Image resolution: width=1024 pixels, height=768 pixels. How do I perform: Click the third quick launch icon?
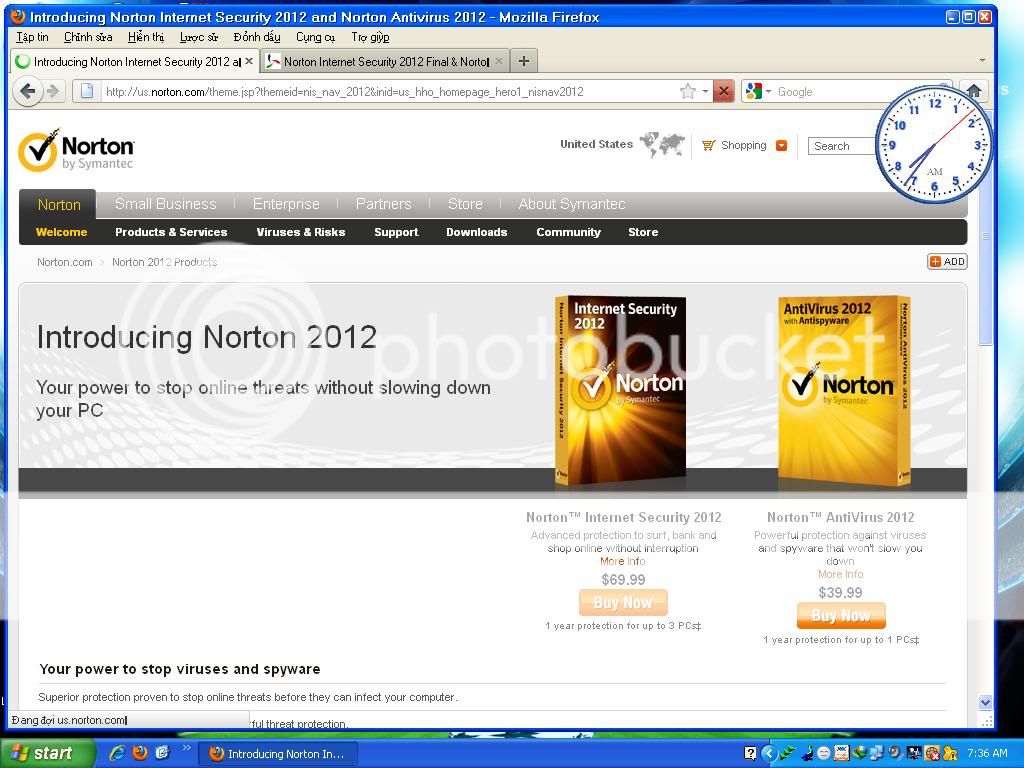coord(162,753)
